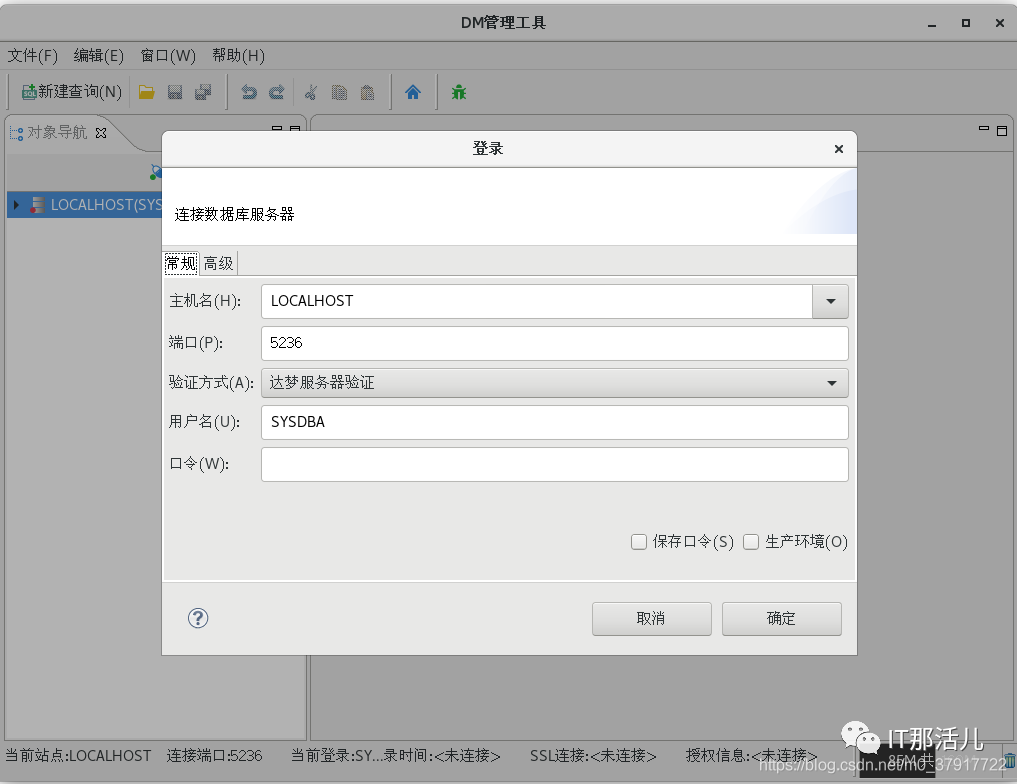
Task: Click the password (口令) input field
Action: click(555, 464)
